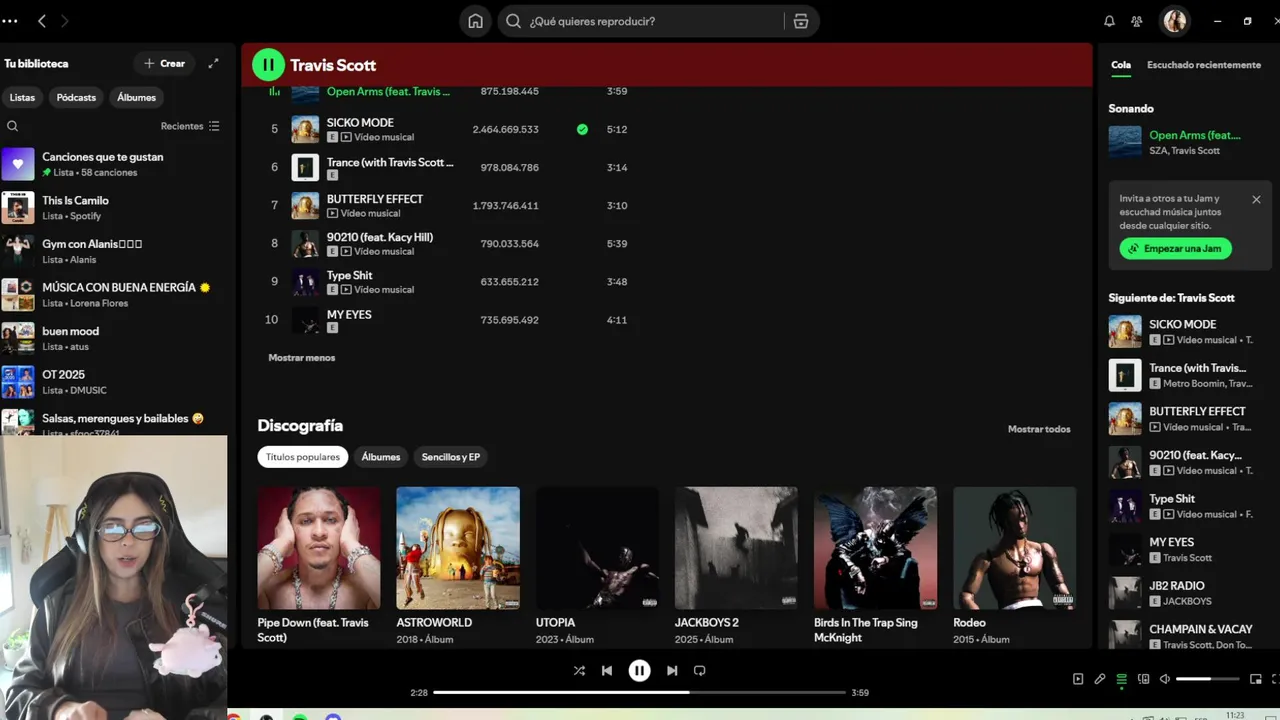
Task: Open the Now Playing view icon
Action: click(1078, 679)
